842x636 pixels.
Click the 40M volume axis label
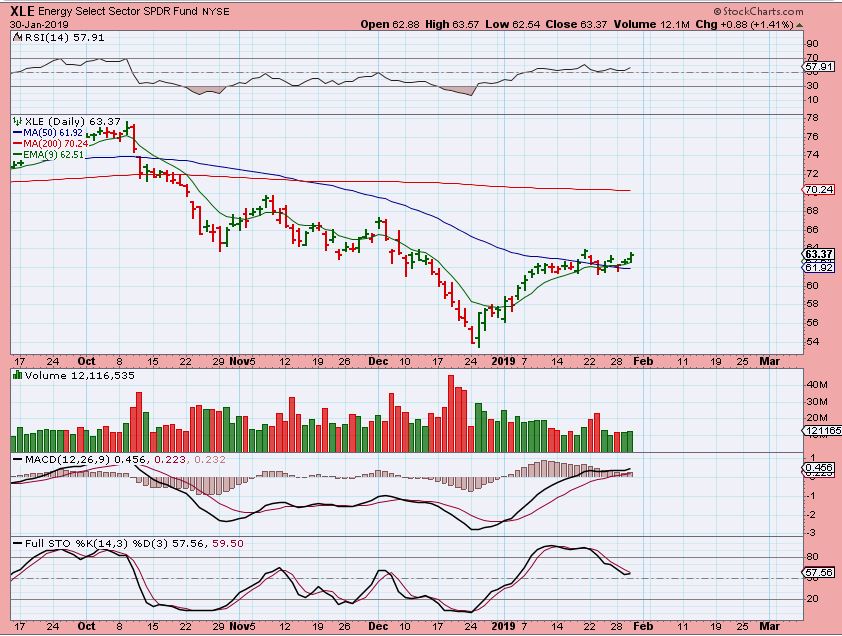(x=816, y=385)
